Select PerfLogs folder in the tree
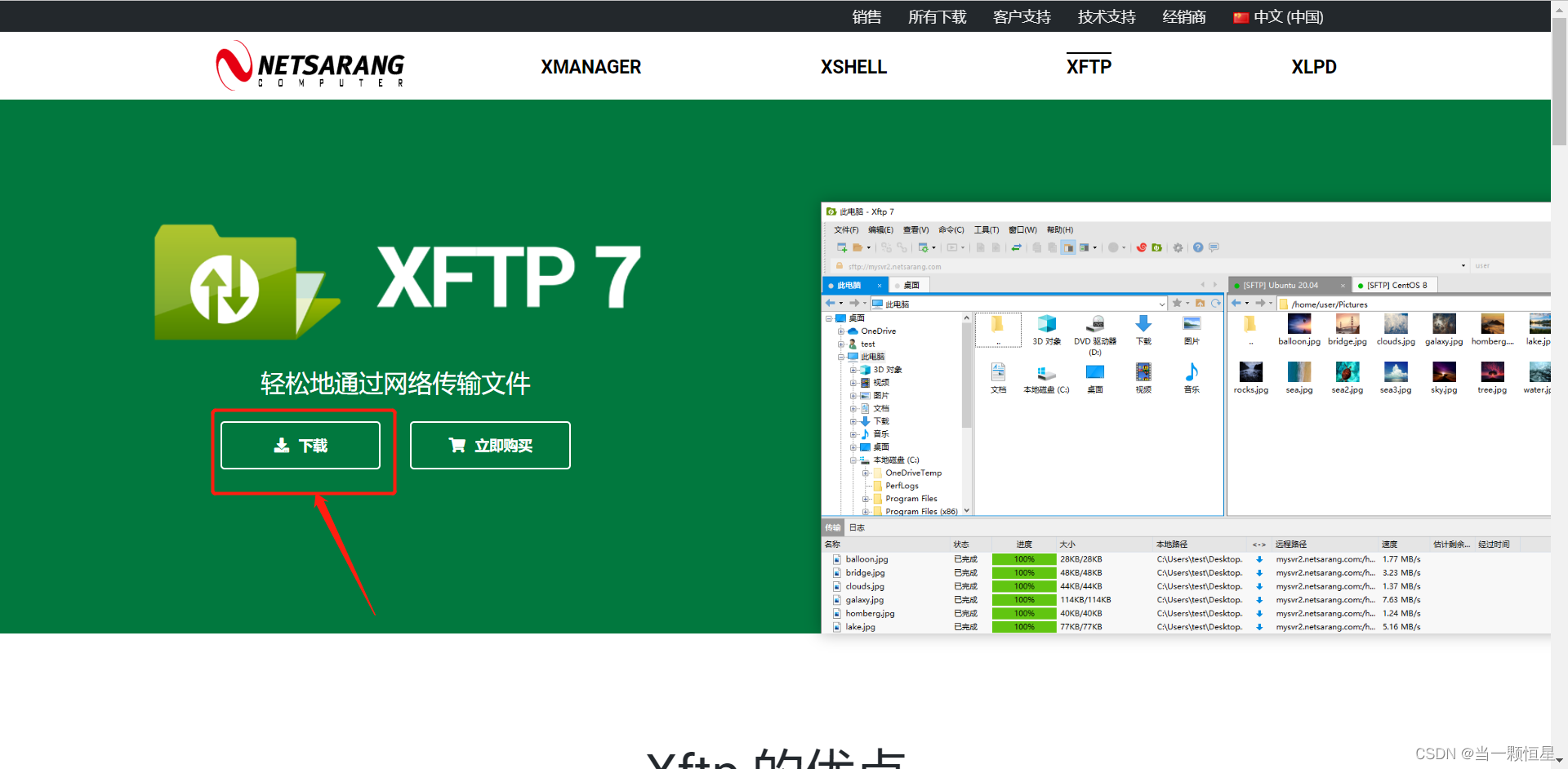This screenshot has width=1568, height=769. point(896,486)
